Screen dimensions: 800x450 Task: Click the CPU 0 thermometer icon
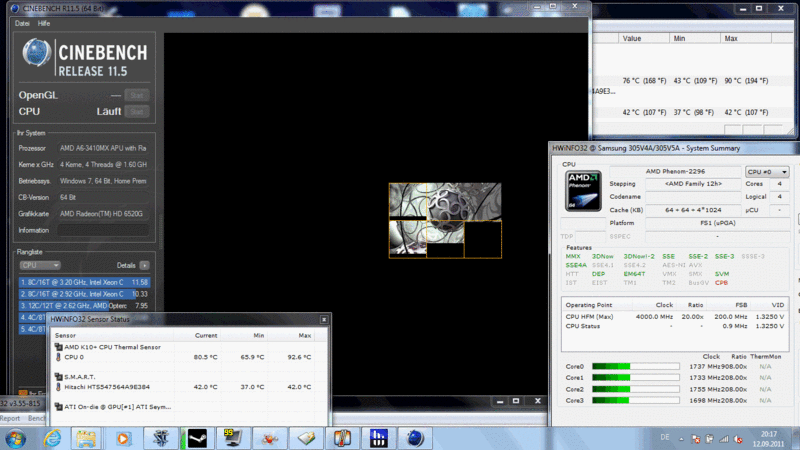click(58, 357)
